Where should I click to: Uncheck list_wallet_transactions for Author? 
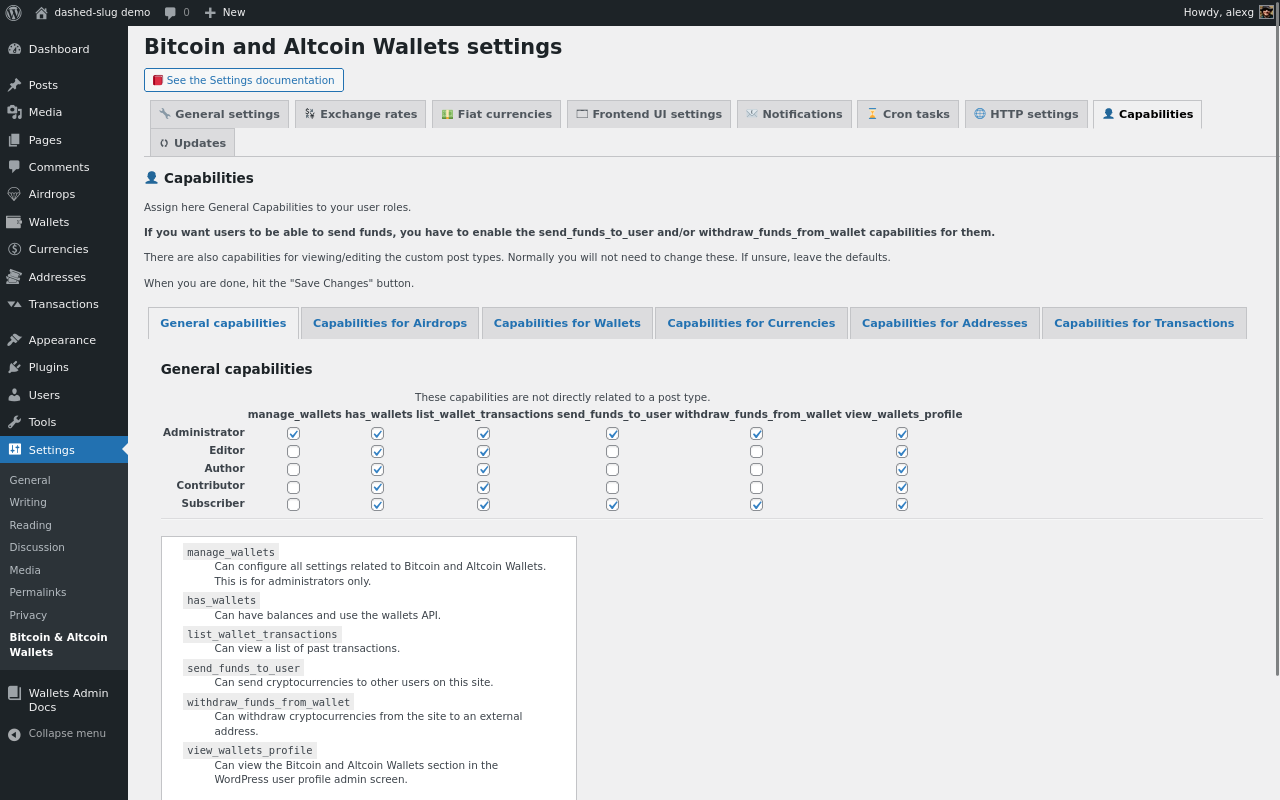click(483, 469)
